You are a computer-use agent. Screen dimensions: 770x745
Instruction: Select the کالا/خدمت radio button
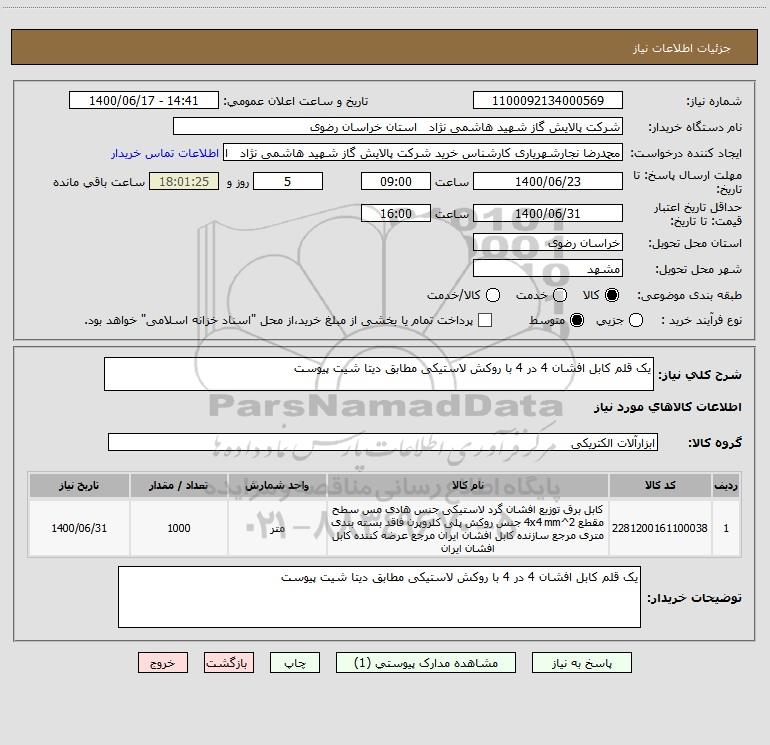click(x=493, y=295)
